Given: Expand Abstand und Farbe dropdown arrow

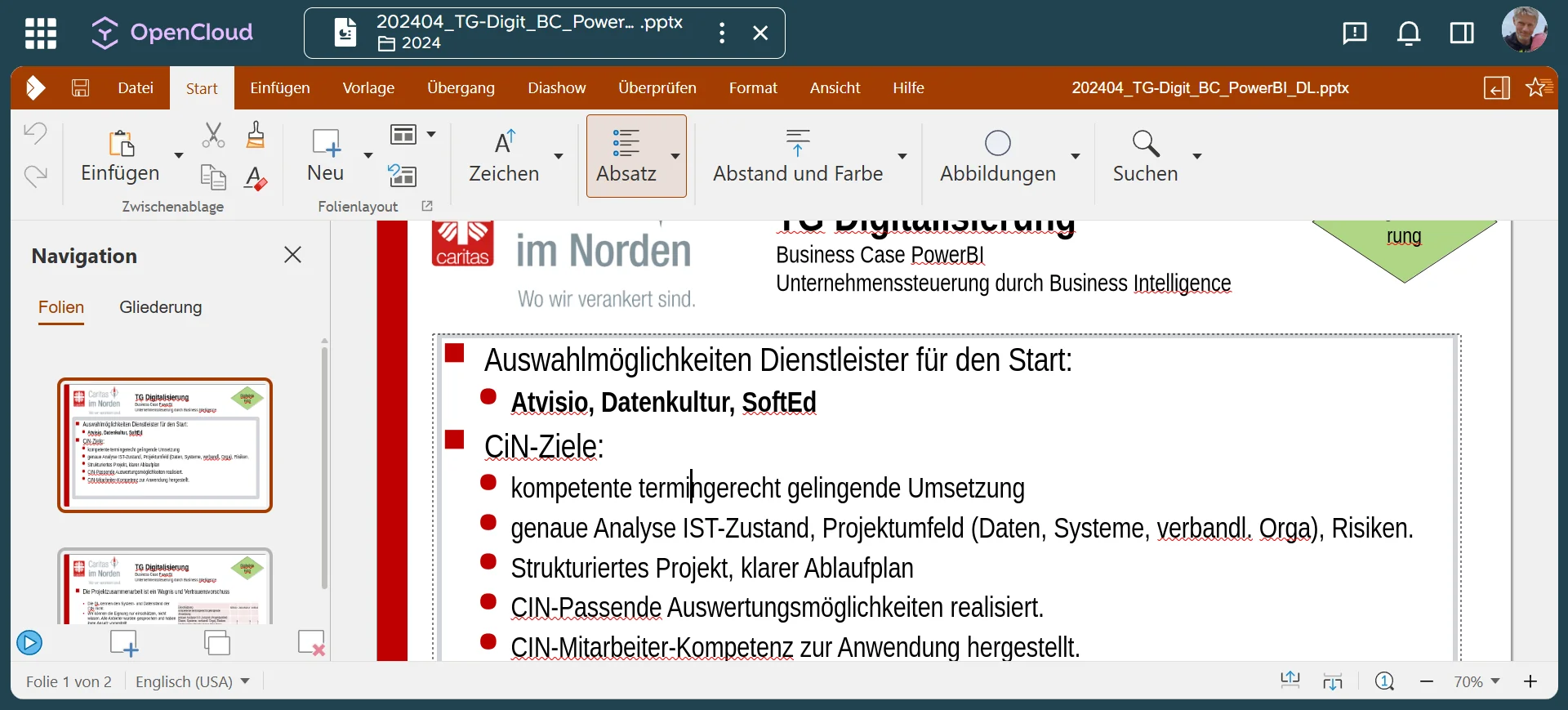Looking at the screenshot, I should (x=902, y=155).
